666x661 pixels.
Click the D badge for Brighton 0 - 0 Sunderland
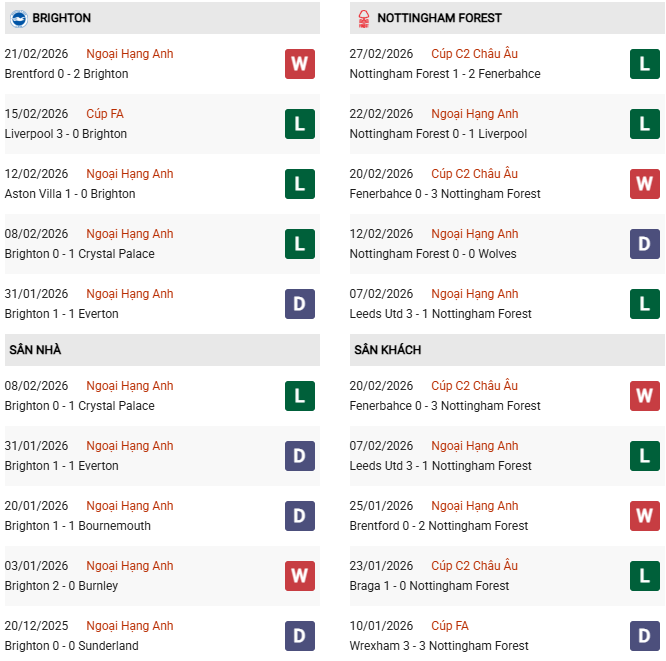300,636
